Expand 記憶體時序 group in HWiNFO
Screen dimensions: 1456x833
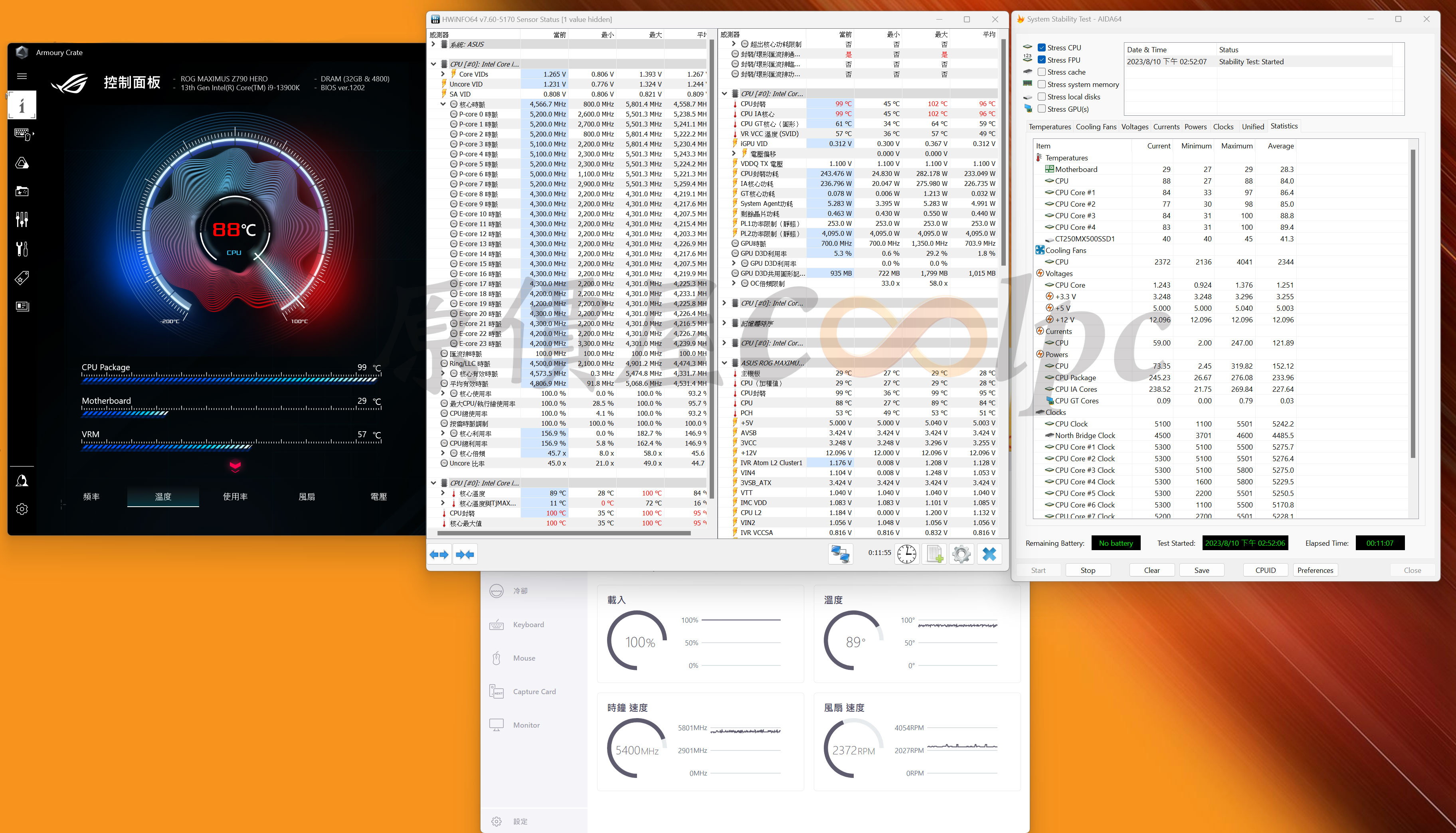click(724, 323)
